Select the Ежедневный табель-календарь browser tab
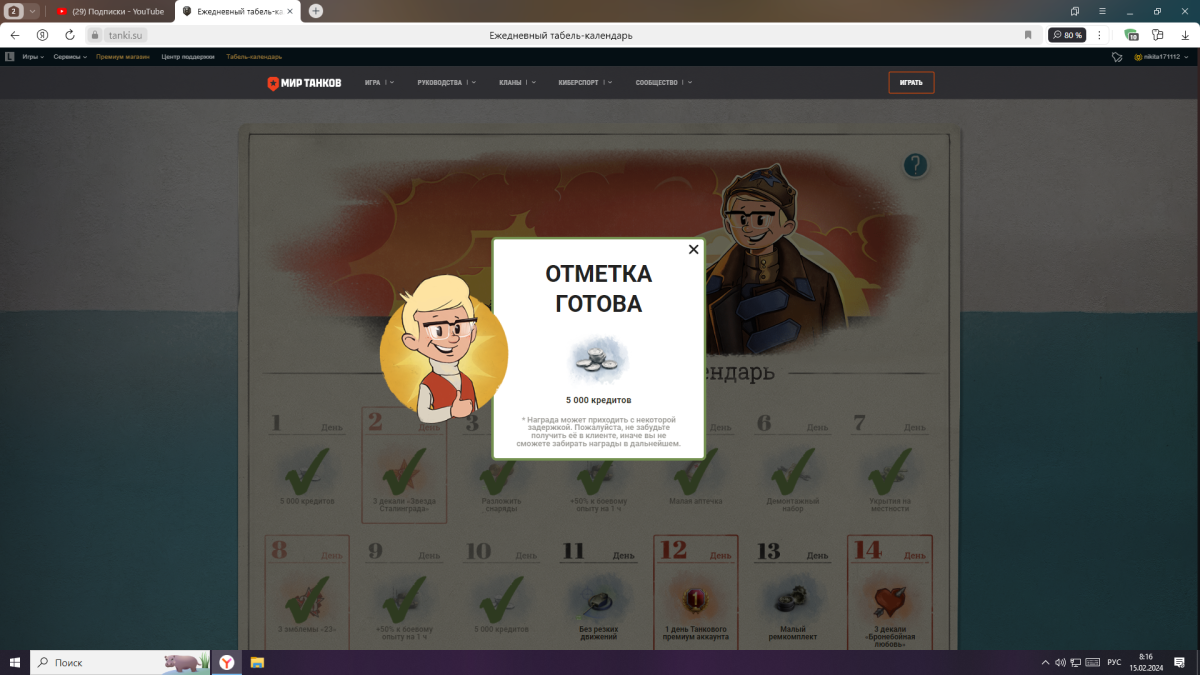The height and width of the screenshot is (675, 1200). 237,11
